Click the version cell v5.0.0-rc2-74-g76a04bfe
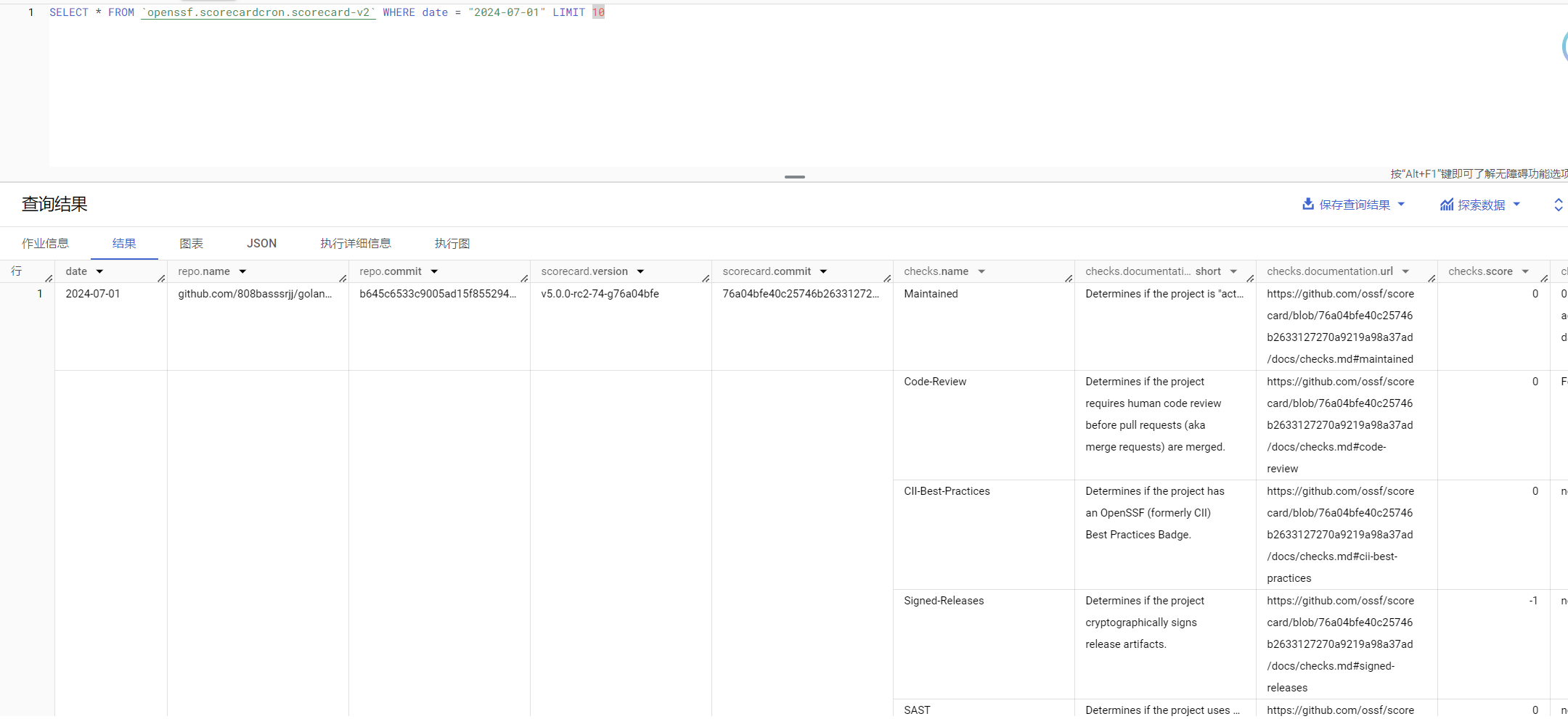1568x719 pixels. coord(600,294)
